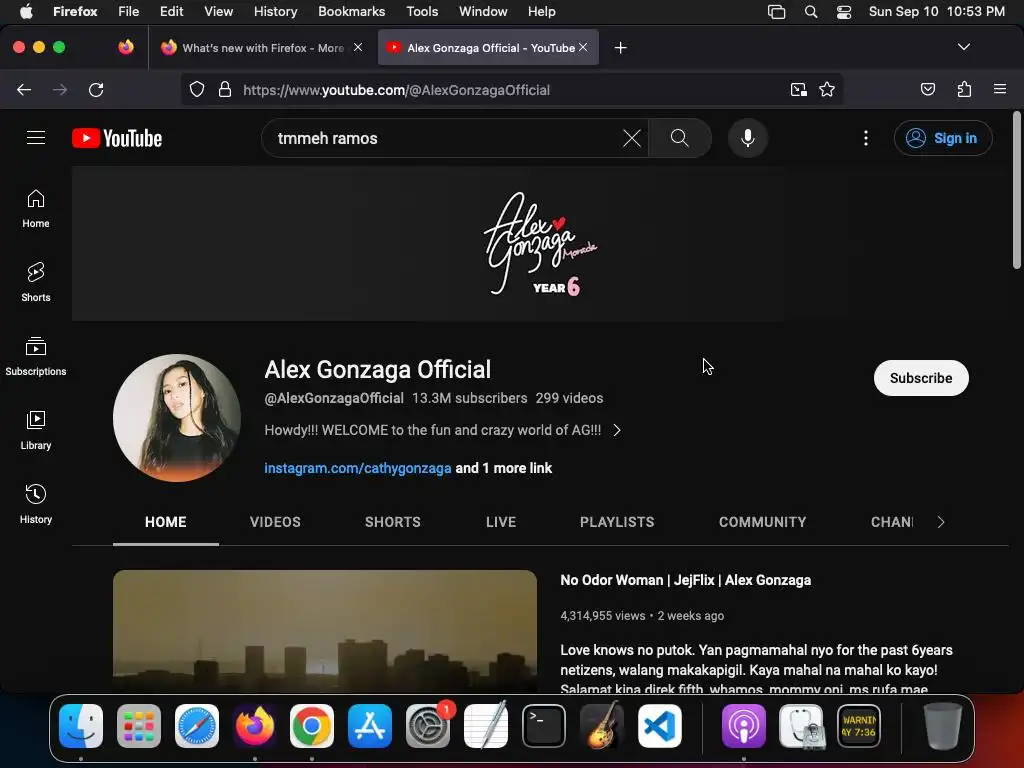Open video title No Odor Woman

(686, 580)
